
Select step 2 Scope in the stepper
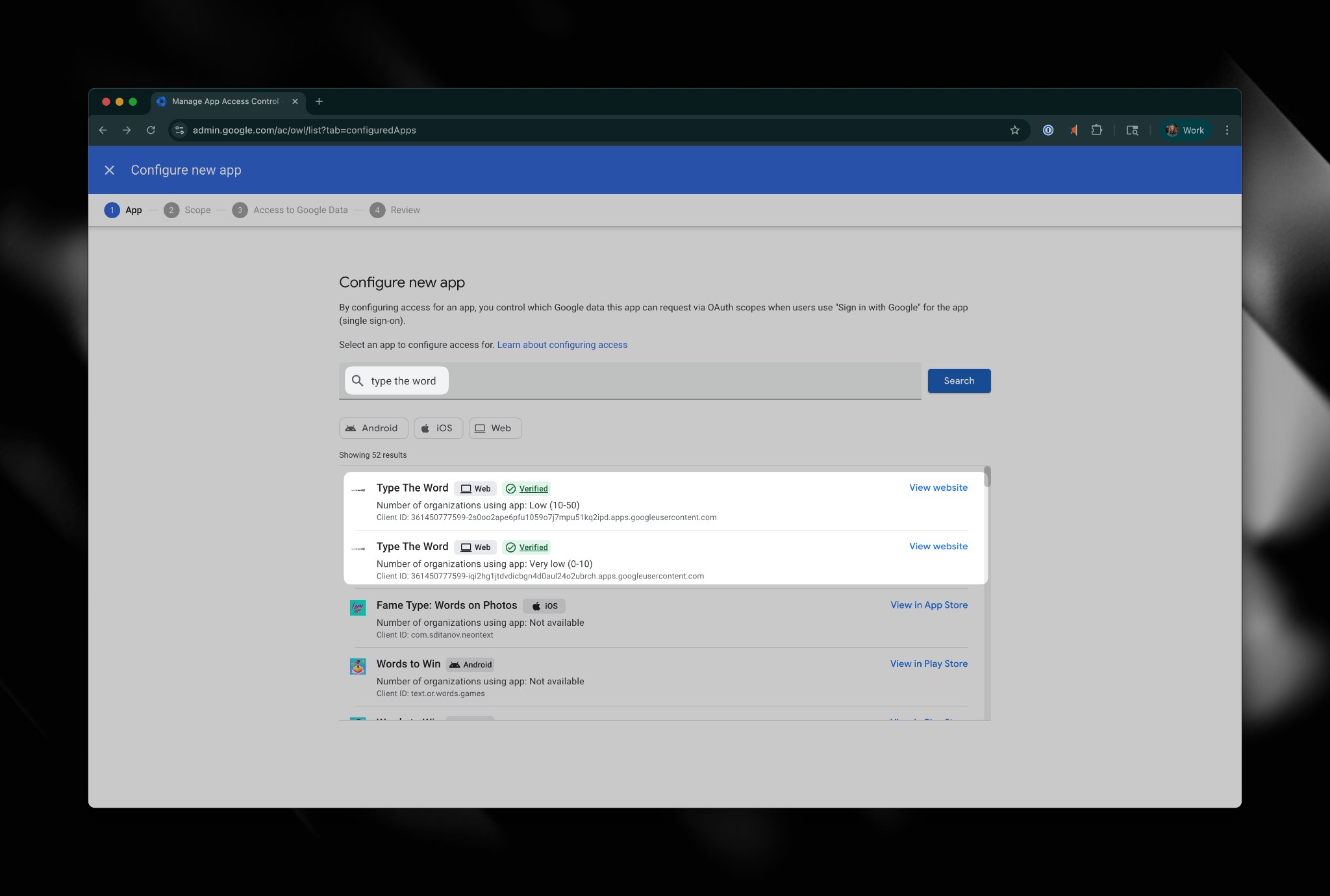coord(188,210)
